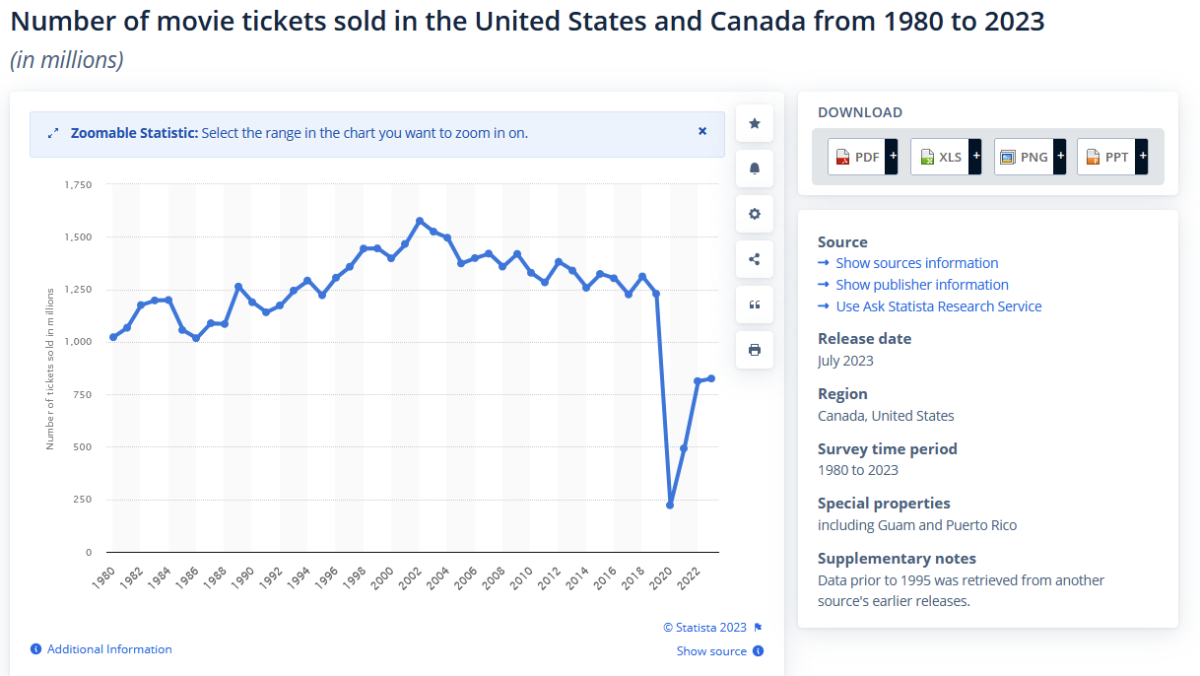Click the Statista 2023 flag icon
Viewport: 1200px width, 676px height.
click(758, 627)
